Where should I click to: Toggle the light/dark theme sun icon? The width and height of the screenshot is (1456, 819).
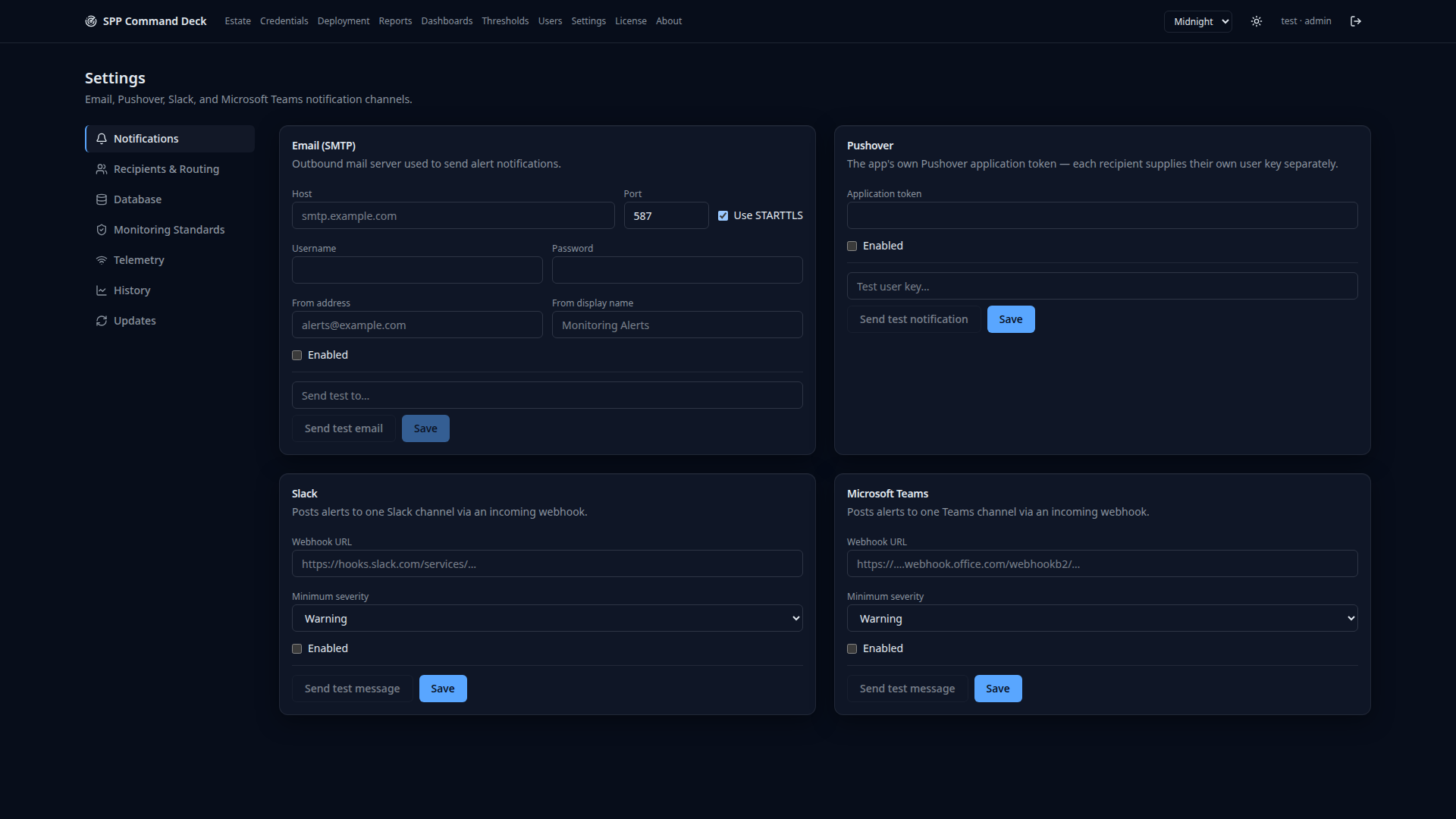[x=1257, y=21]
